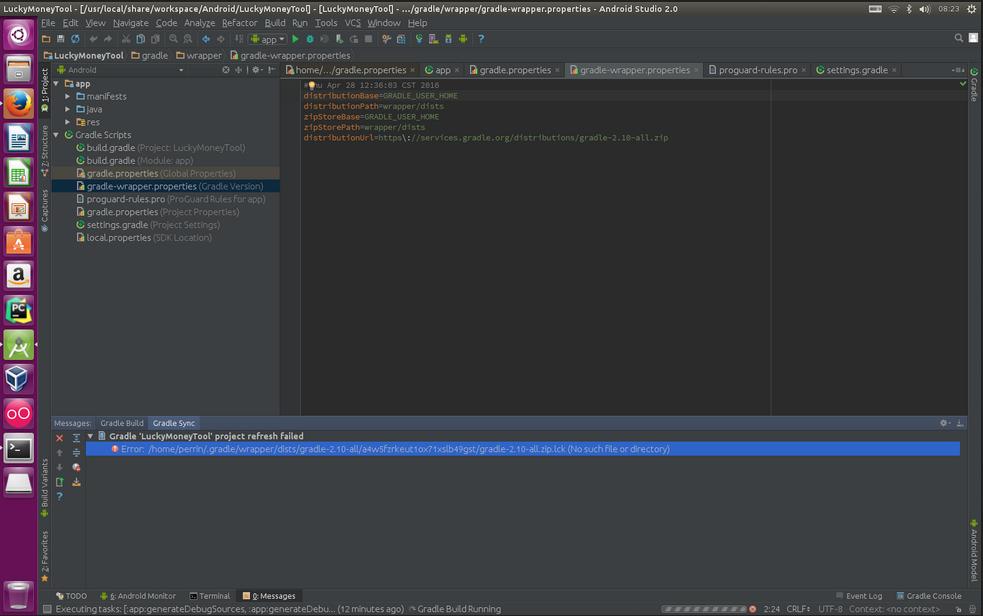The image size is (983, 616).
Task: Open the VCS menu
Action: coord(353,23)
